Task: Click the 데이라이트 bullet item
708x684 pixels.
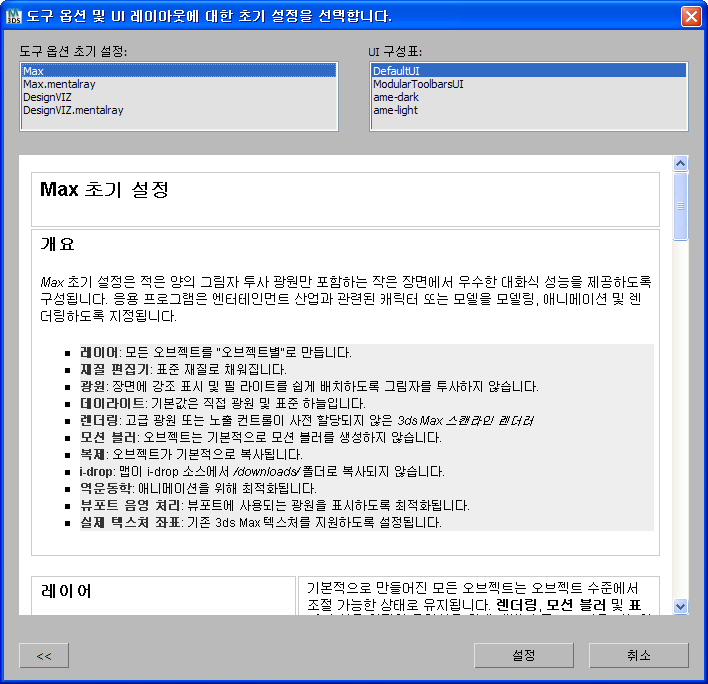Action: [223, 403]
